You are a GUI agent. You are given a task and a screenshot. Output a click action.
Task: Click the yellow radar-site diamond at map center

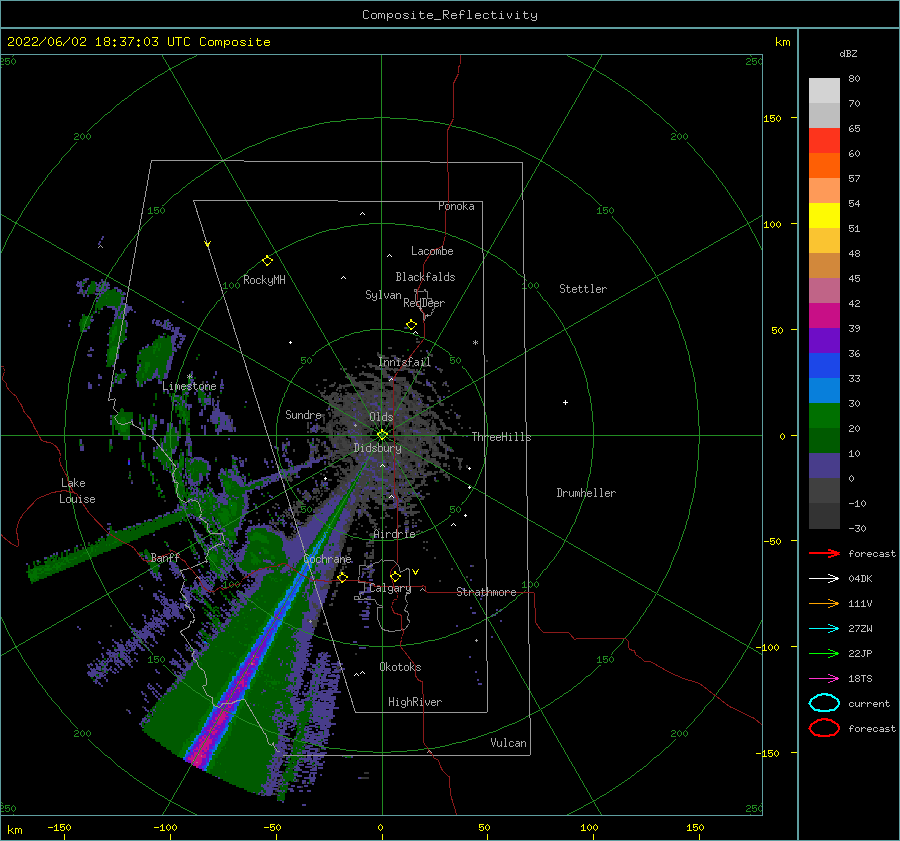point(382,435)
